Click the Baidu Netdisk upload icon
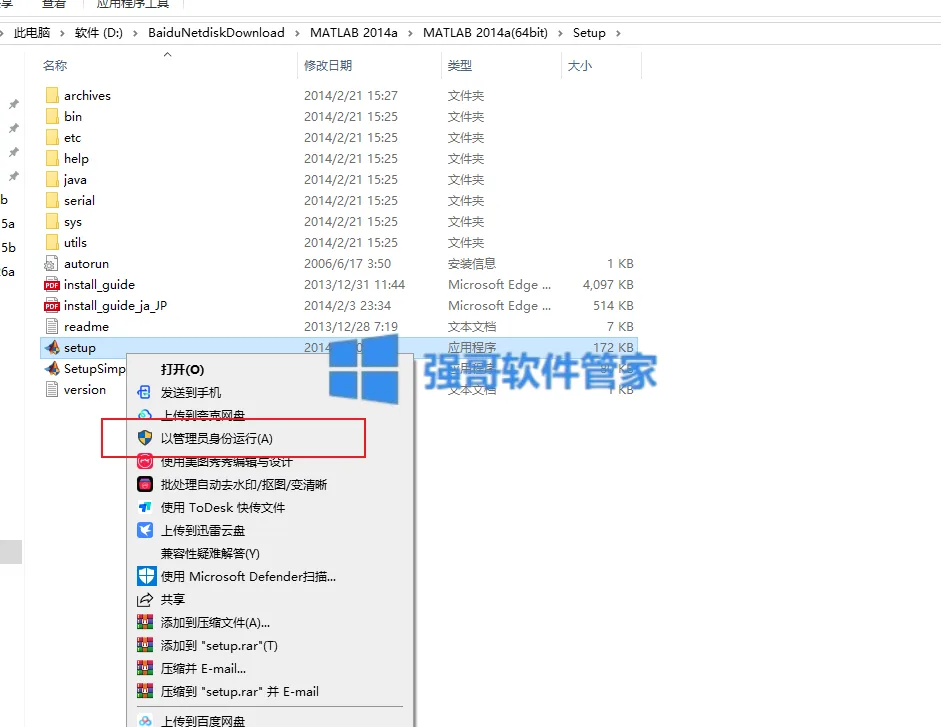The height and width of the screenshot is (727, 941). (x=145, y=721)
